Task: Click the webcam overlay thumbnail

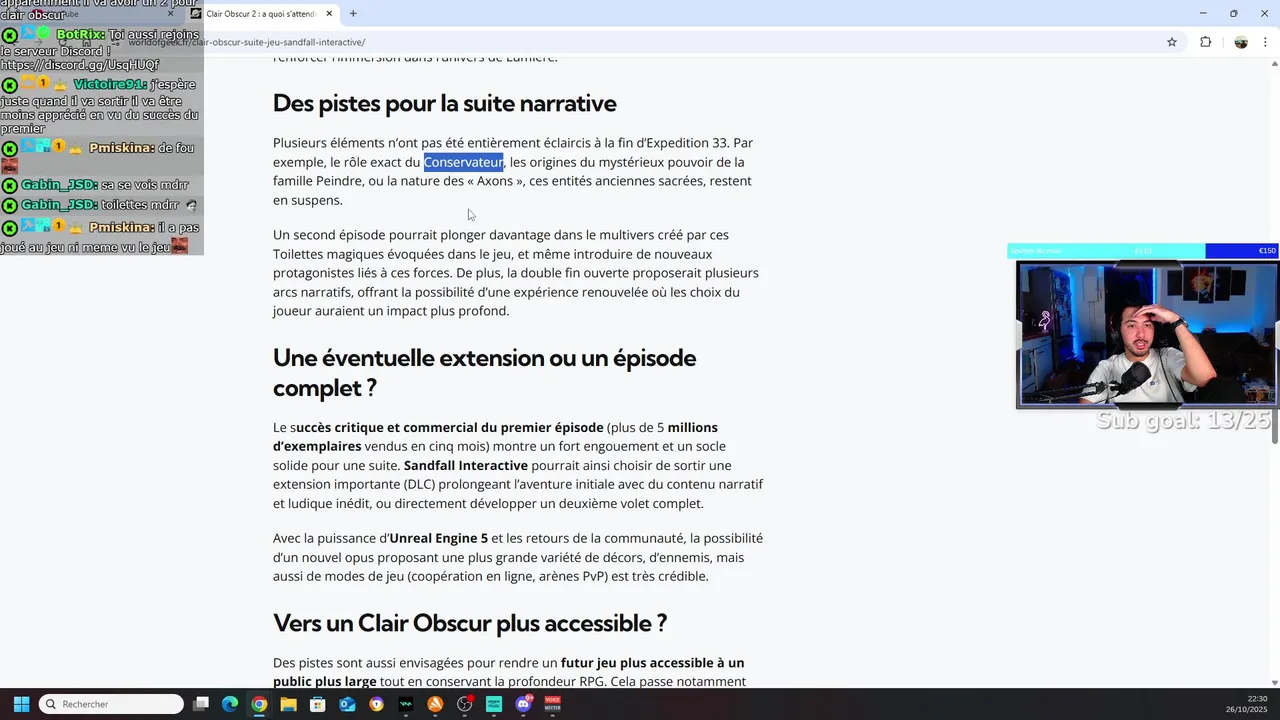Action: [x=1147, y=335]
